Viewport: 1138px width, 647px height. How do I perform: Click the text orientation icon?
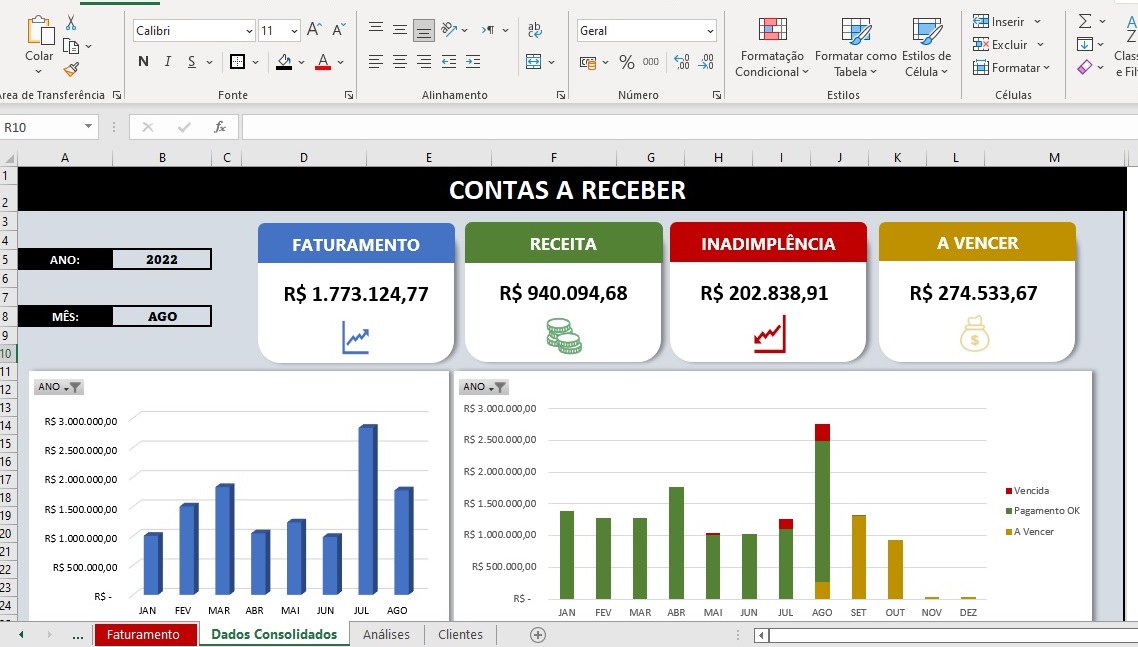click(449, 30)
